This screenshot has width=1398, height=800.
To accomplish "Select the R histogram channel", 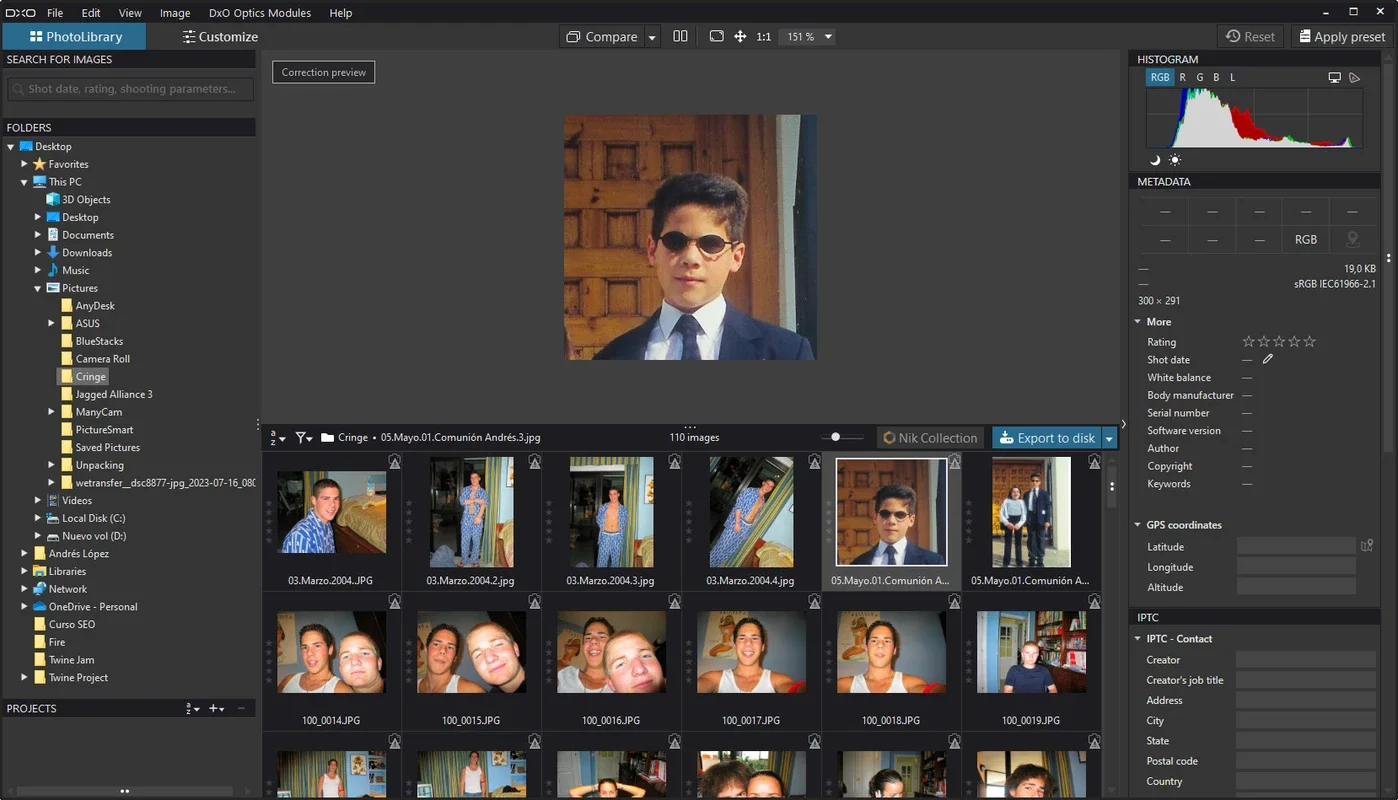I will pos(1183,77).
